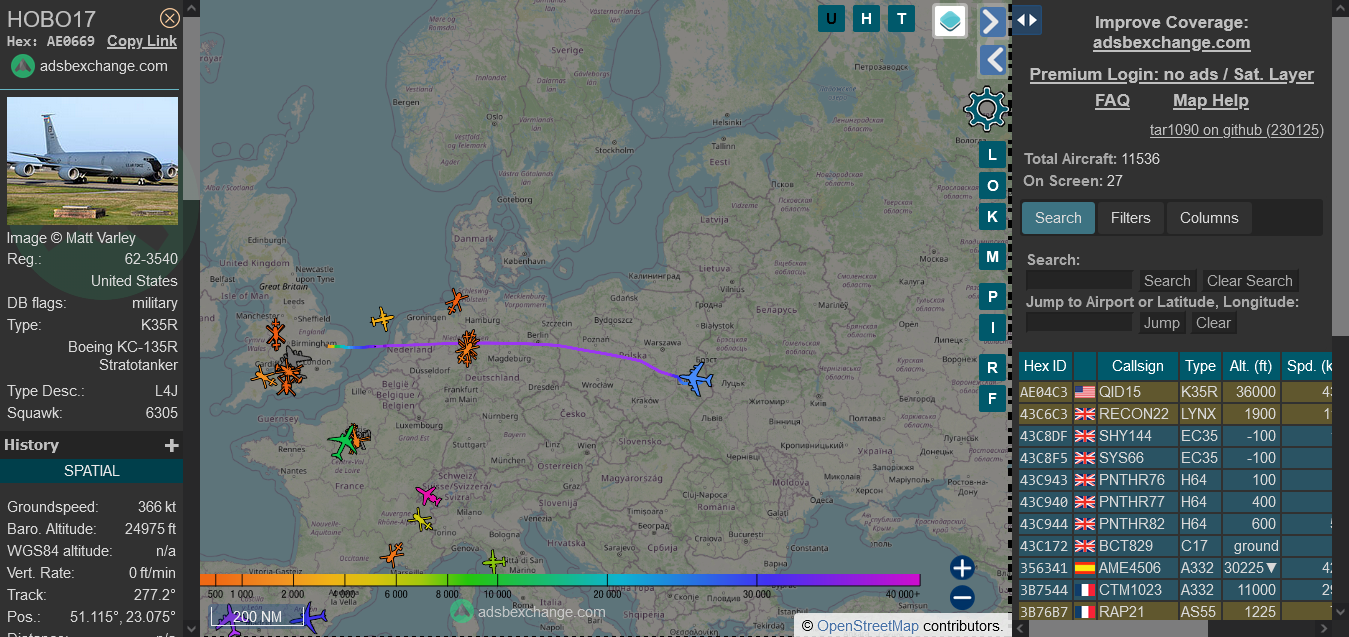Toggle the O map button
Image resolution: width=1349 pixels, height=637 pixels.
pos(992,185)
